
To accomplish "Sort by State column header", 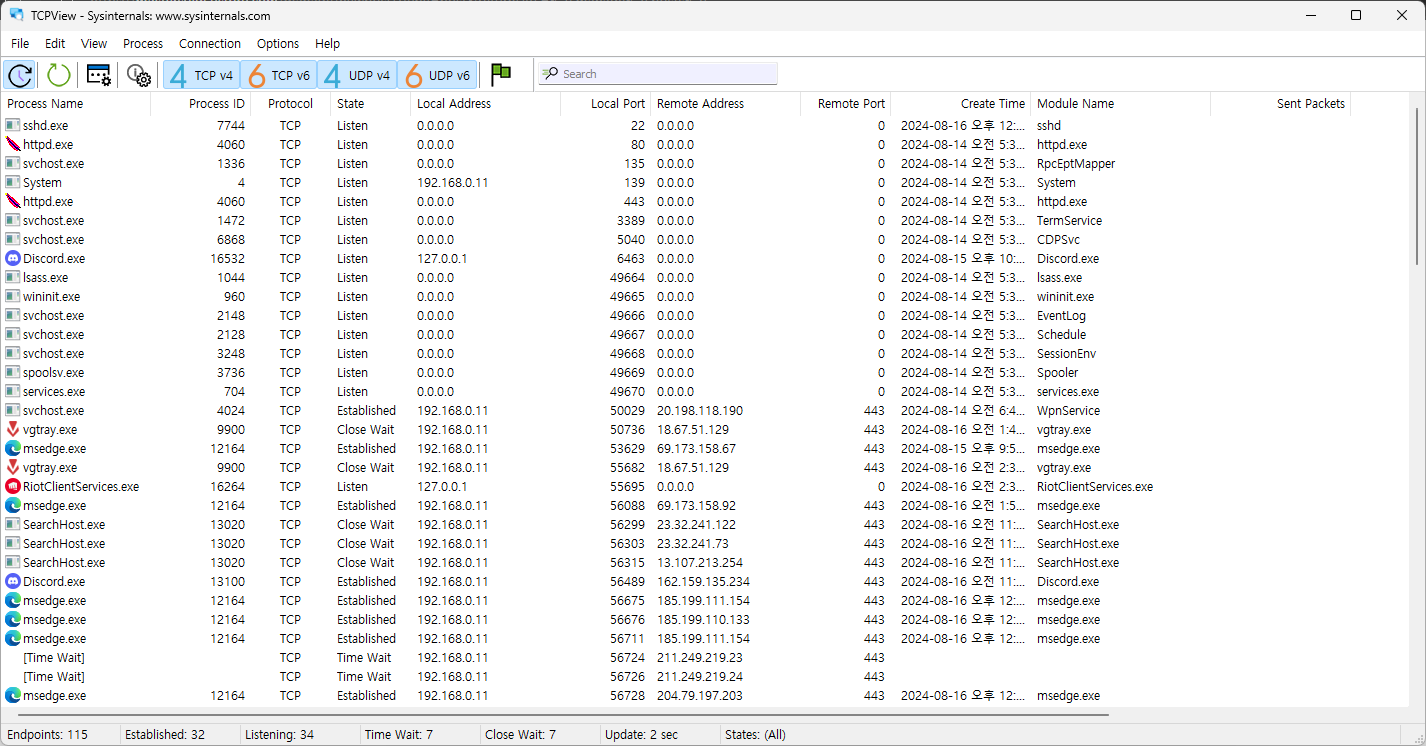I will coord(371,103).
